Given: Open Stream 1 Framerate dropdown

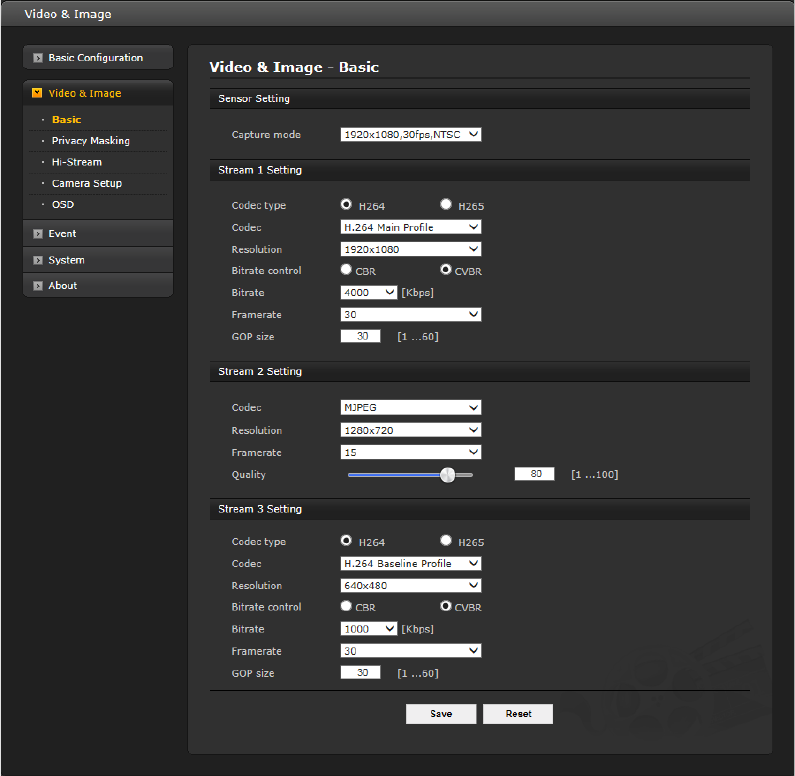Looking at the screenshot, I should click(411, 314).
